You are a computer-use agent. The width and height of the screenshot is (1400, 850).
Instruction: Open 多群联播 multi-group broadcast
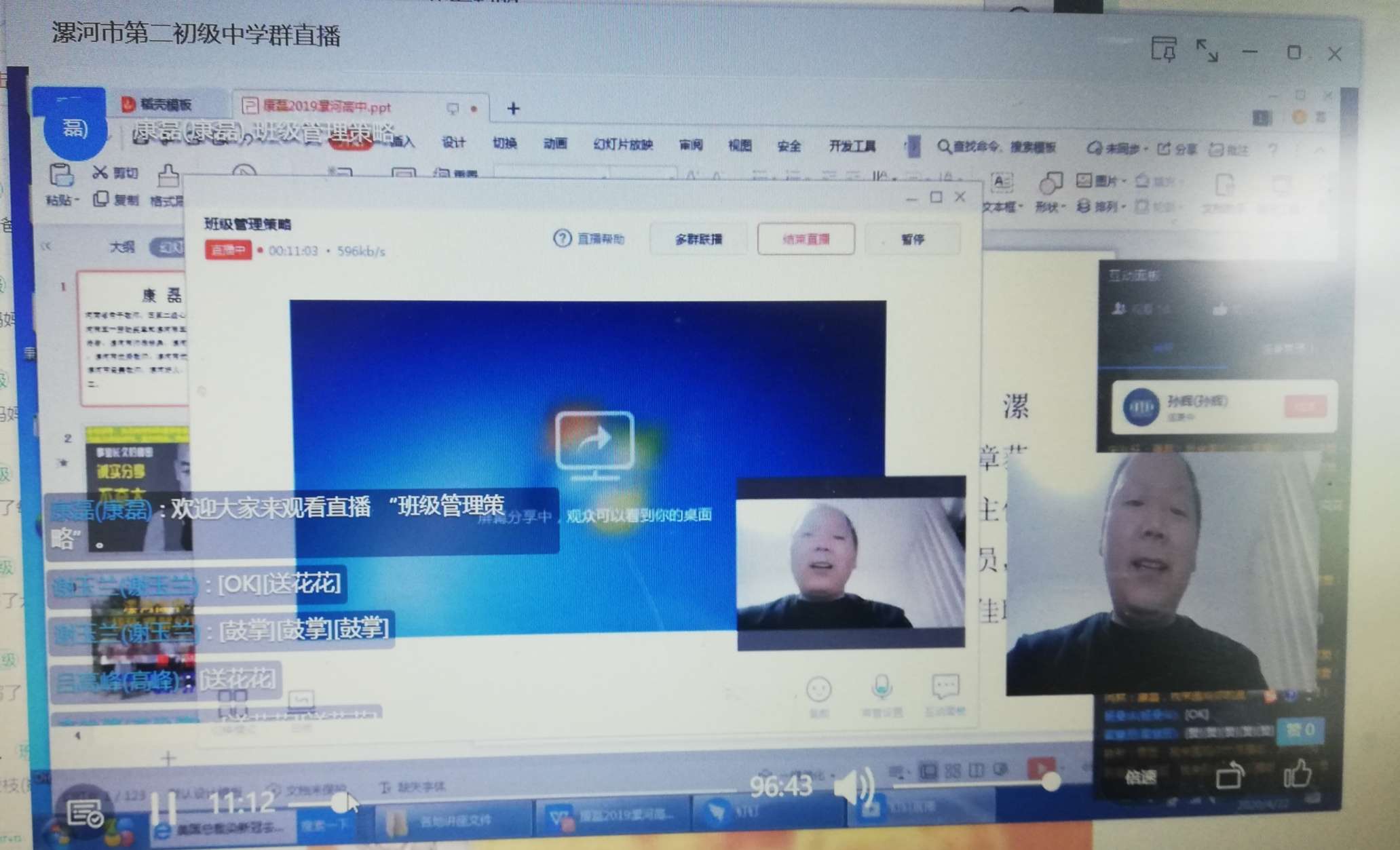click(698, 239)
